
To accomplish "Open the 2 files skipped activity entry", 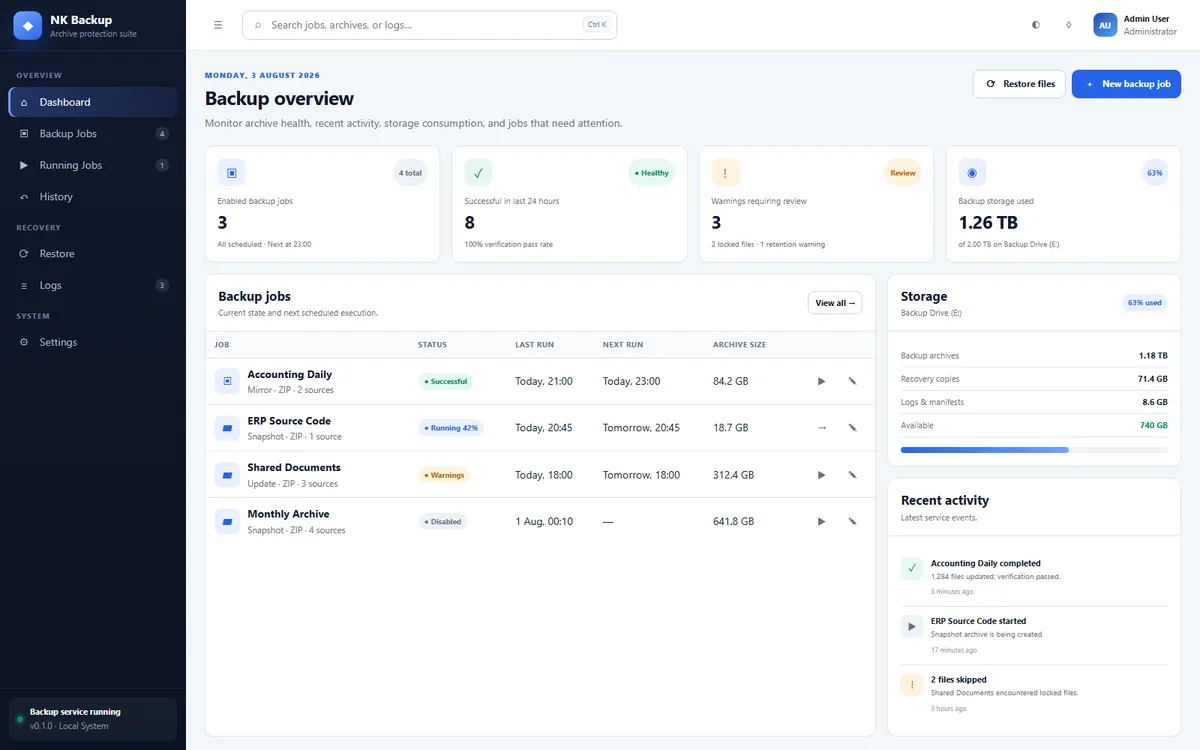I will pos(1034,693).
